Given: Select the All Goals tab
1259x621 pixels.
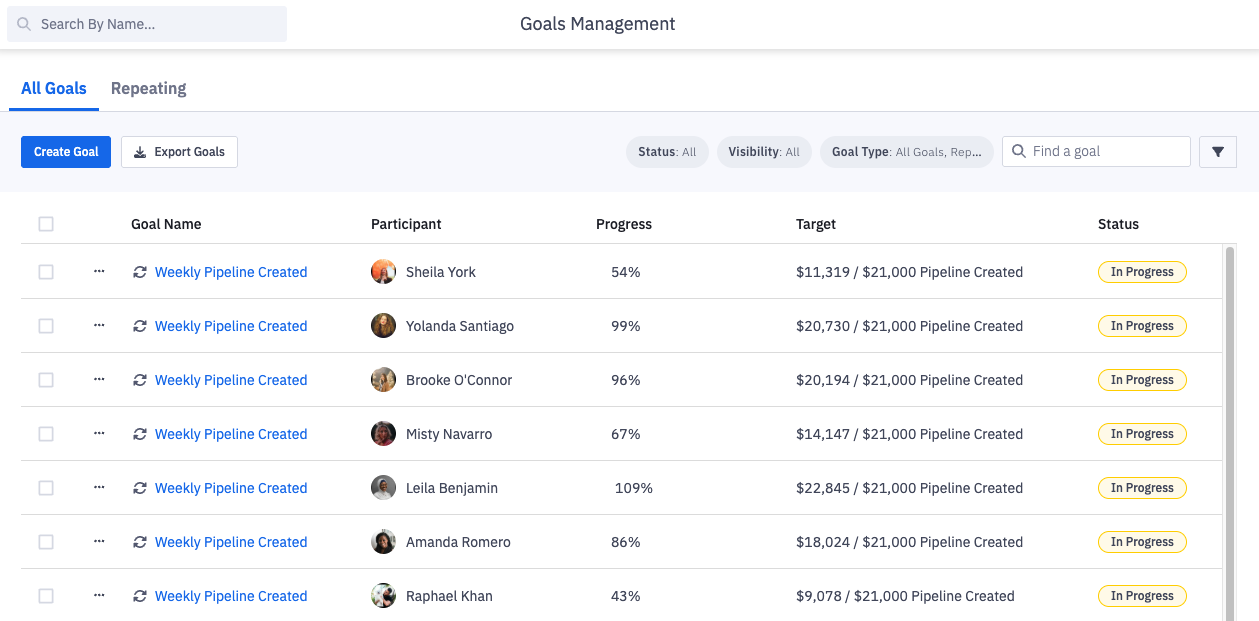Looking at the screenshot, I should click(x=54, y=88).
